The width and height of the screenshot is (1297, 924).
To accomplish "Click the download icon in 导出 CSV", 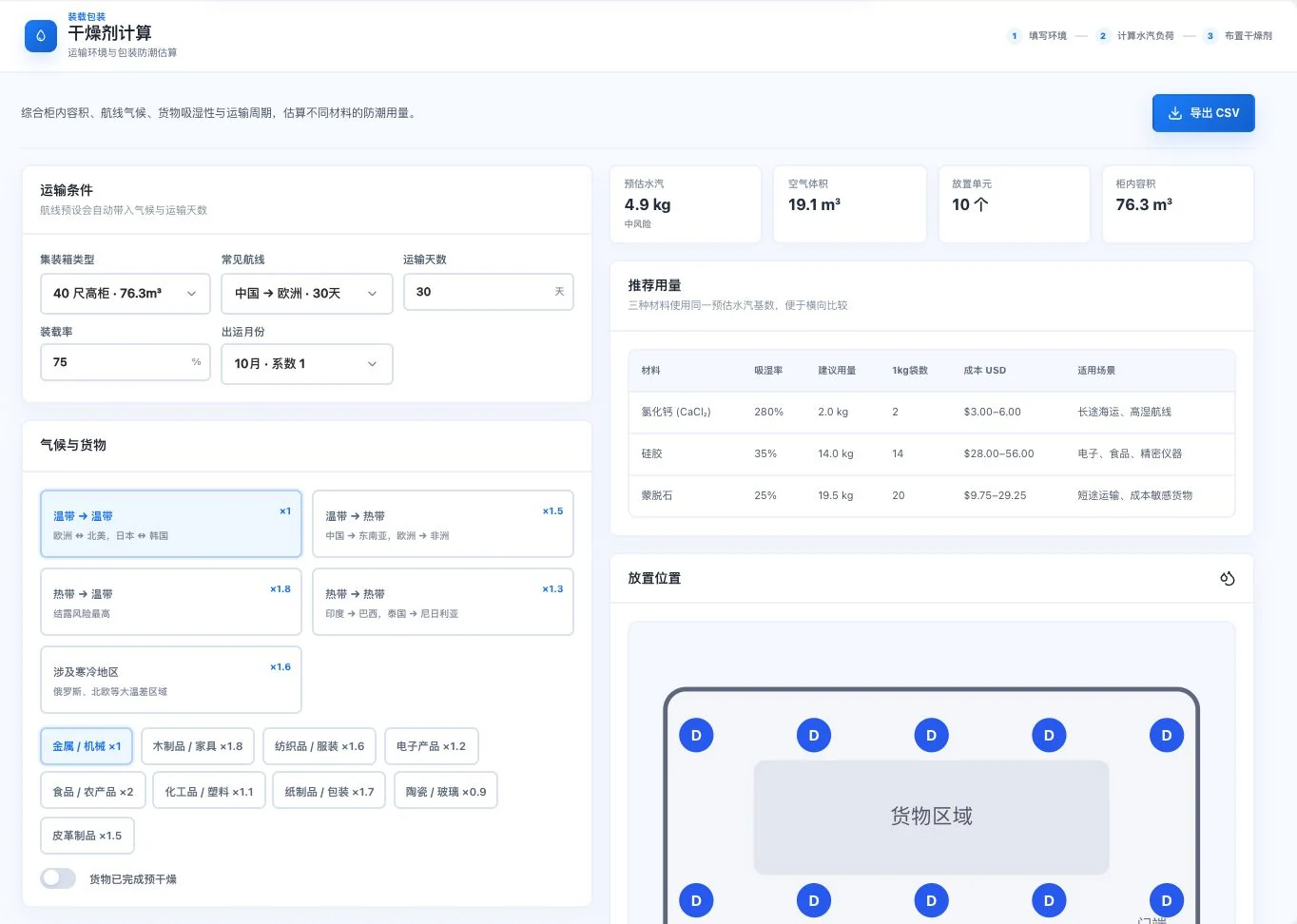I will click(x=1175, y=113).
